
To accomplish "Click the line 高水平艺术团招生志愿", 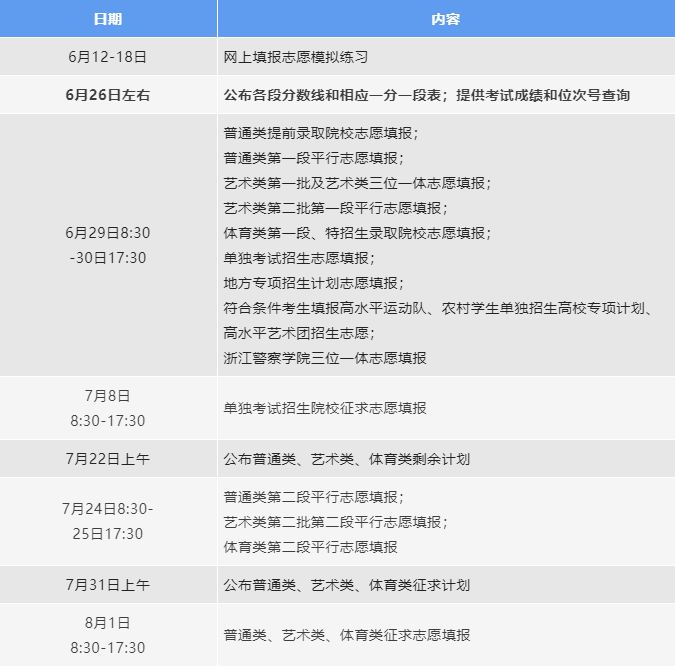I will [x=299, y=333].
